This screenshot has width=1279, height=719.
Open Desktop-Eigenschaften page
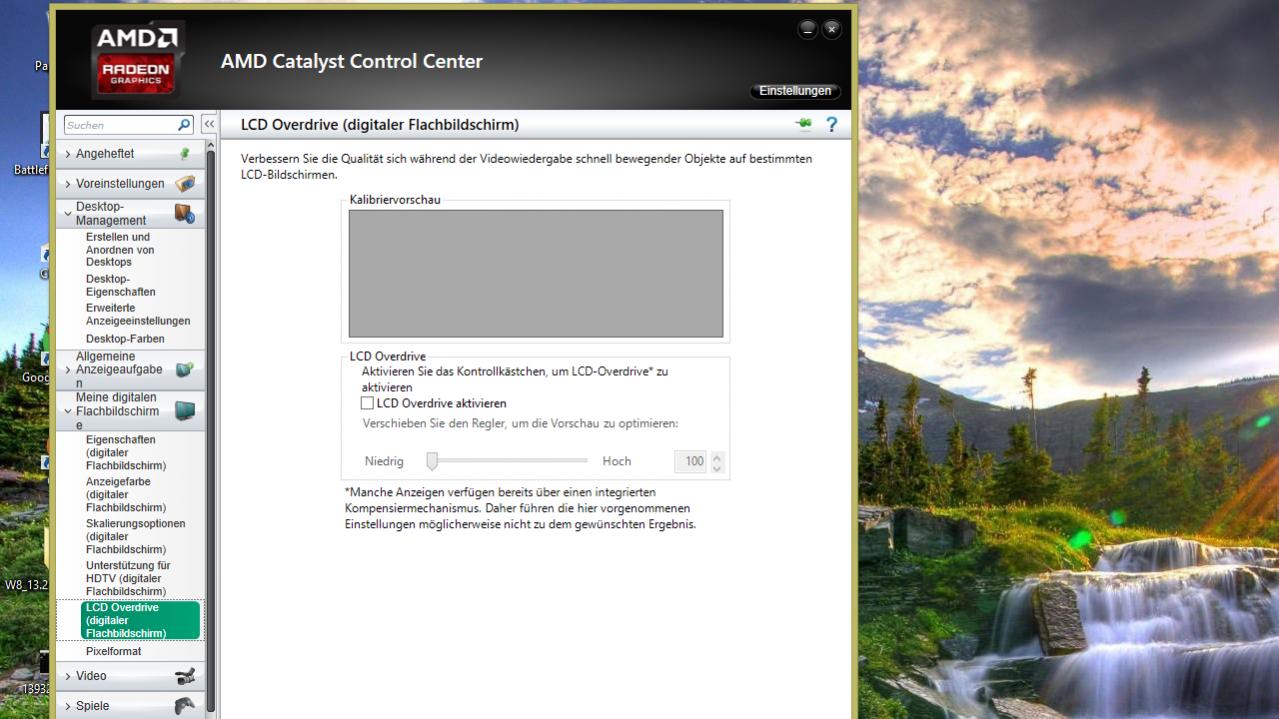point(121,285)
